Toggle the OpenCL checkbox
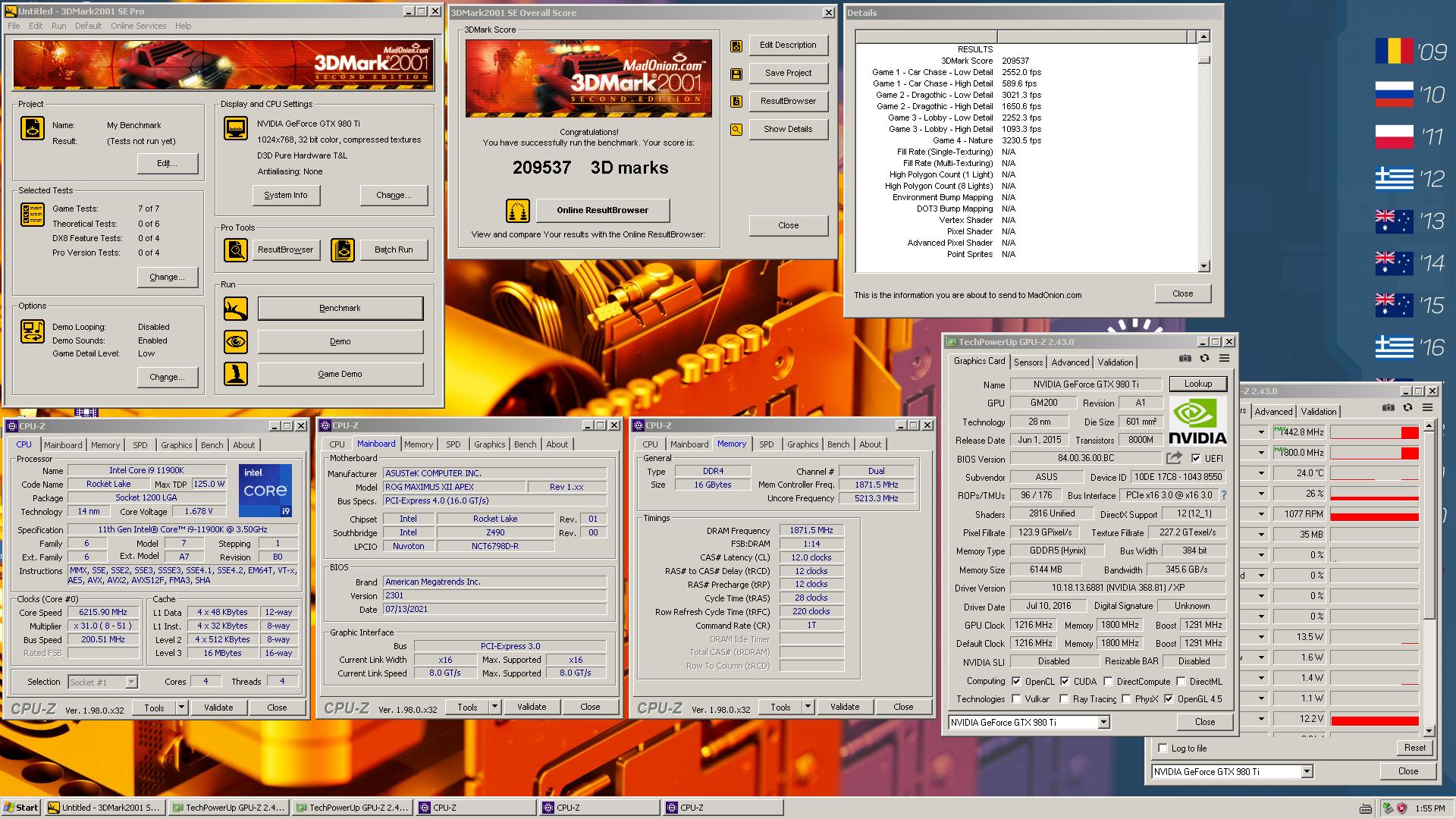This screenshot has width=1456, height=819. click(1016, 681)
